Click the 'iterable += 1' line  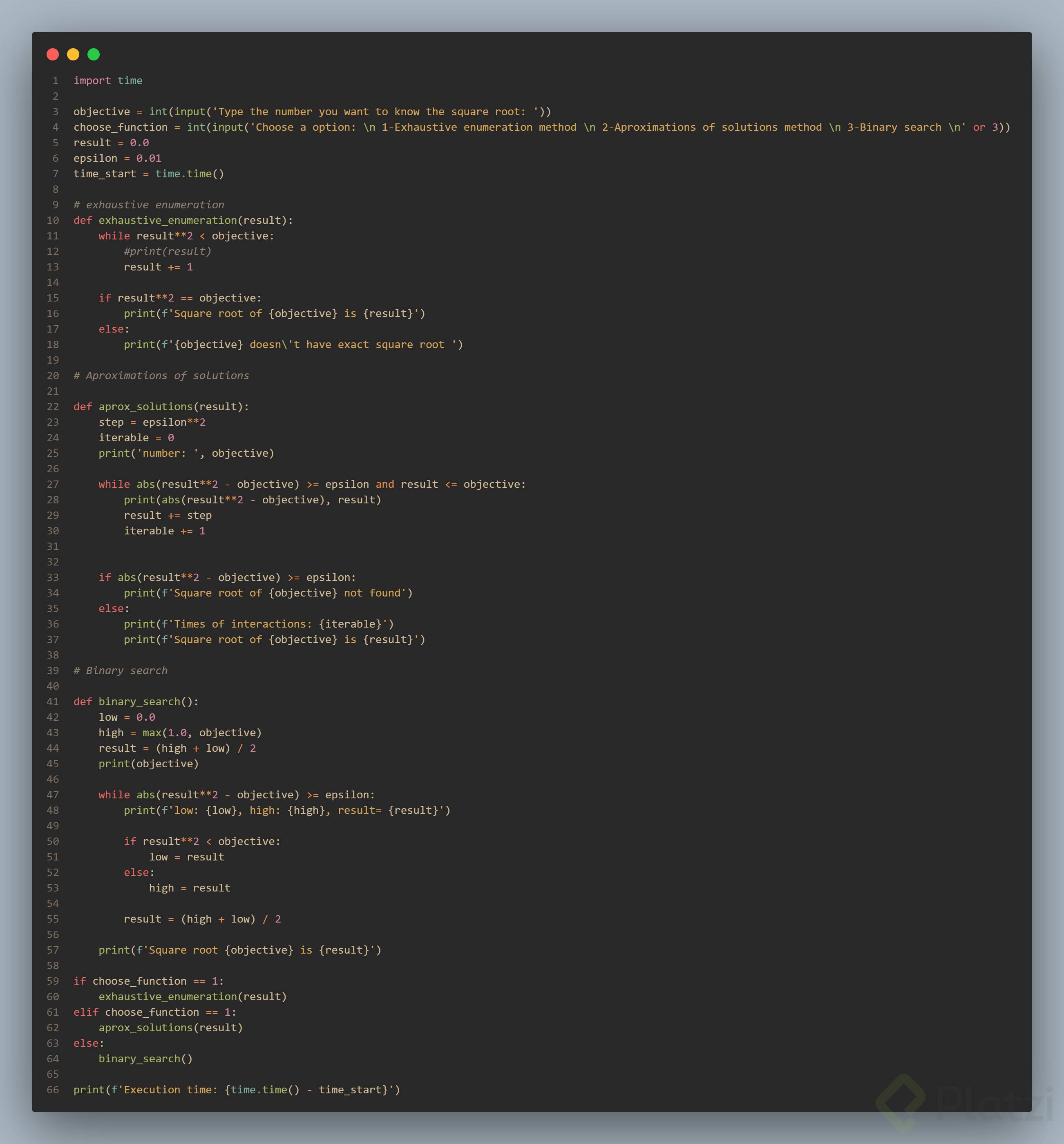pyautogui.click(x=165, y=531)
